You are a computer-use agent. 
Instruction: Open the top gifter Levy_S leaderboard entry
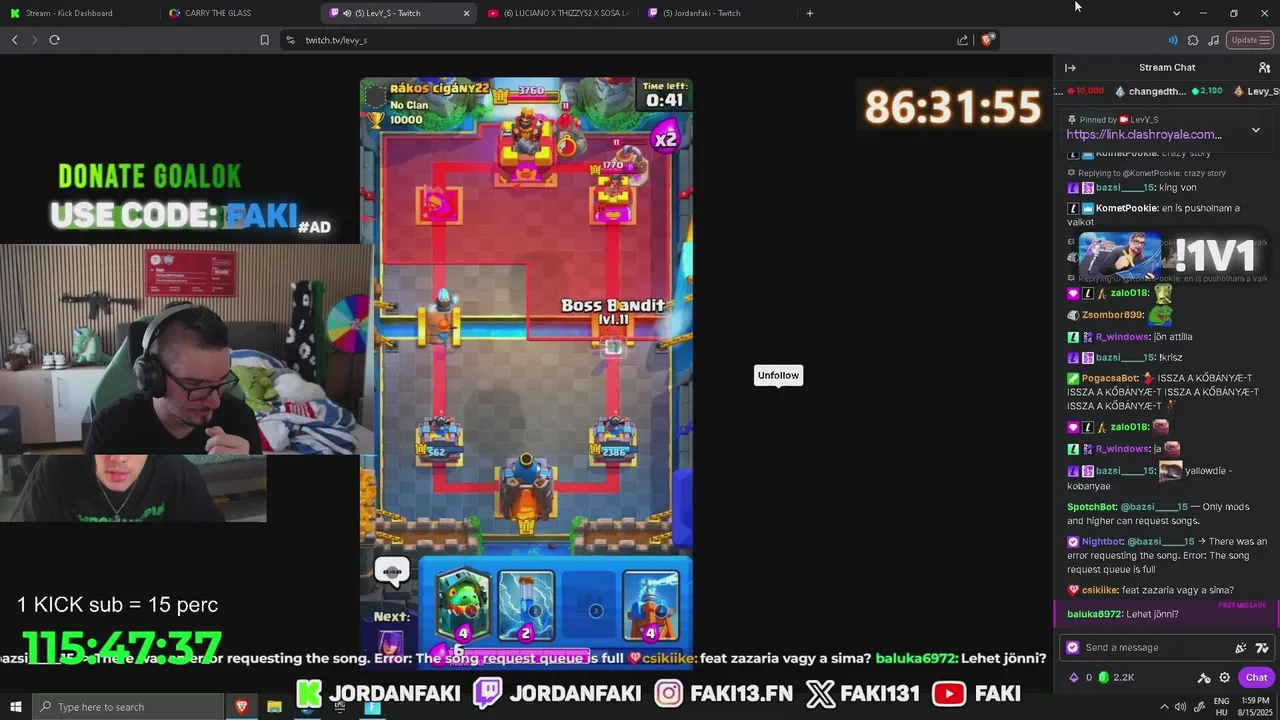1257,91
